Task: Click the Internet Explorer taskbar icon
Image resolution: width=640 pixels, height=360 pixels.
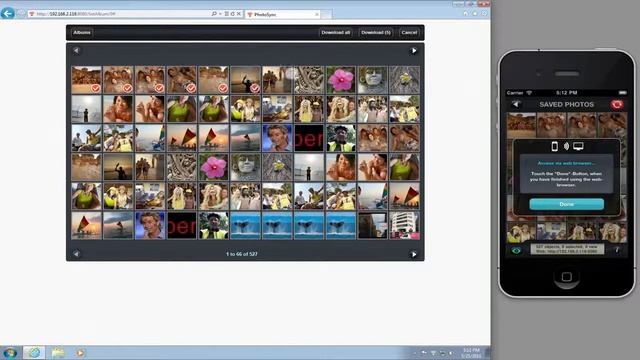Action: click(34, 352)
